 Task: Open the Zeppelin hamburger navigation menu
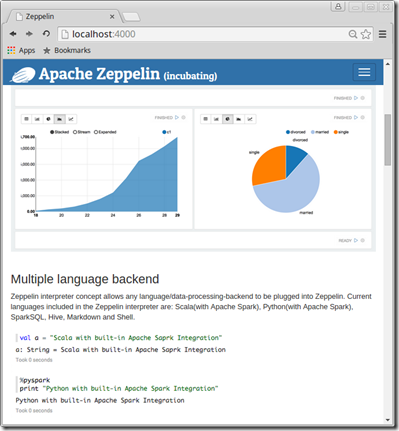[364, 72]
